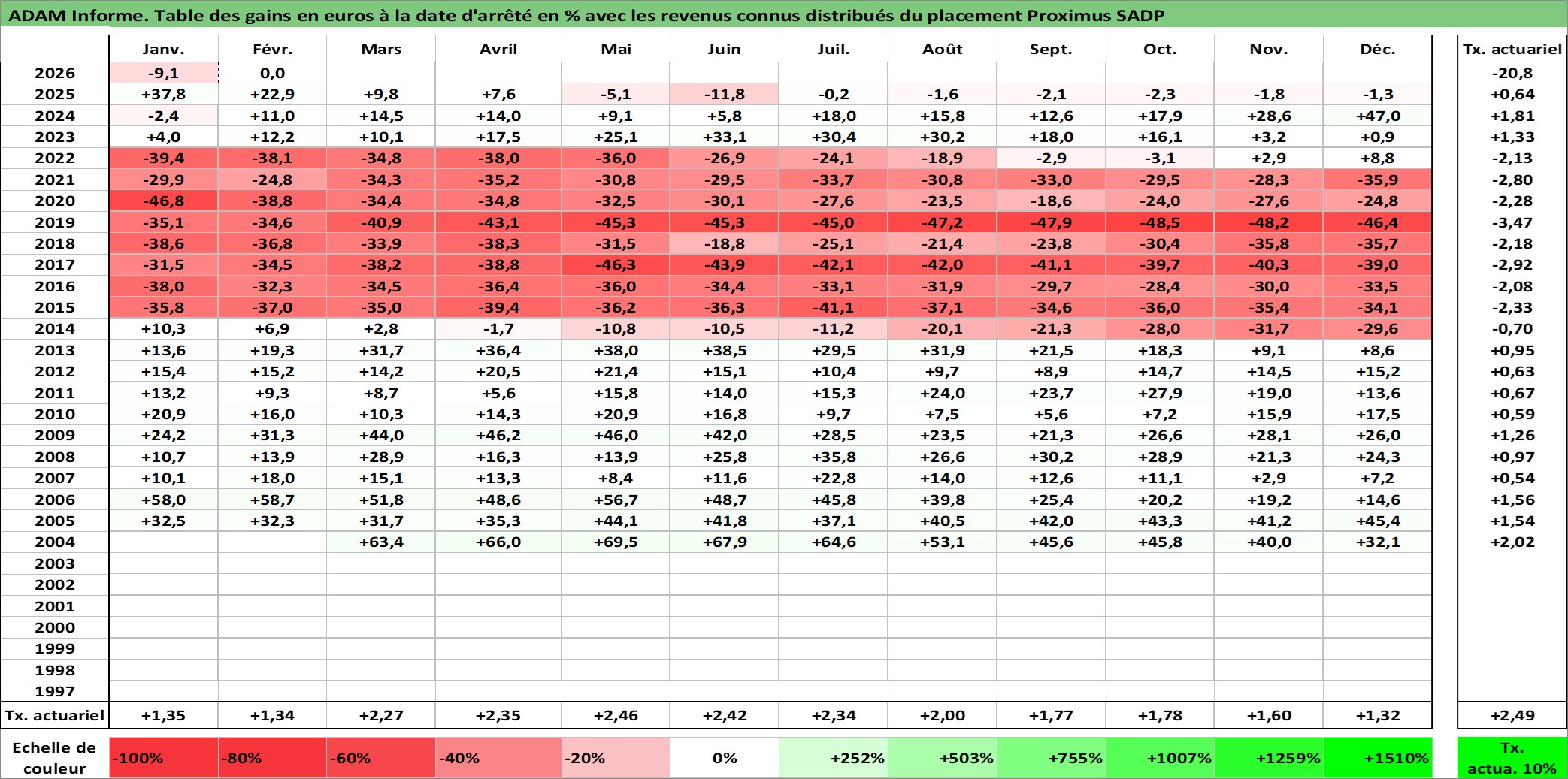Click the -100% red color scale swatch
The width and height of the screenshot is (1568, 779).
pos(164,758)
